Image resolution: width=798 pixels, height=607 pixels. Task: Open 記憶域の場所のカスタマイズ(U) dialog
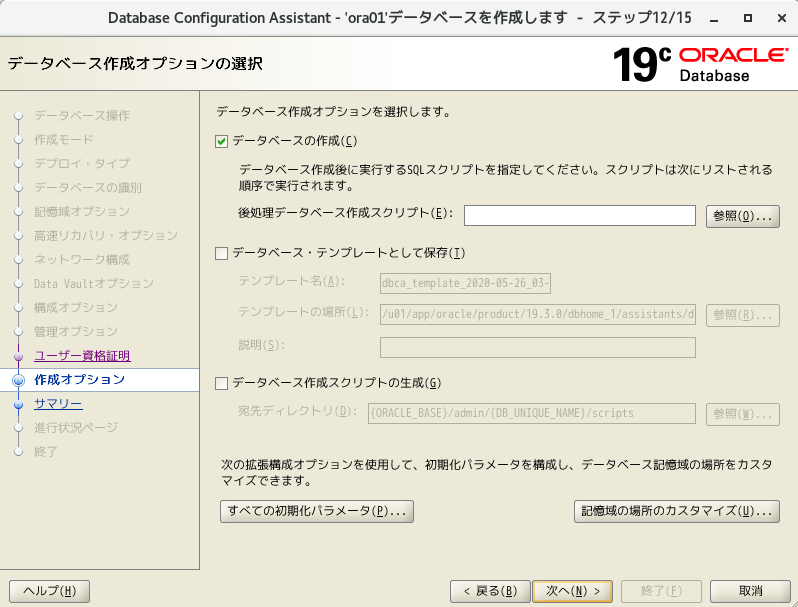click(677, 511)
